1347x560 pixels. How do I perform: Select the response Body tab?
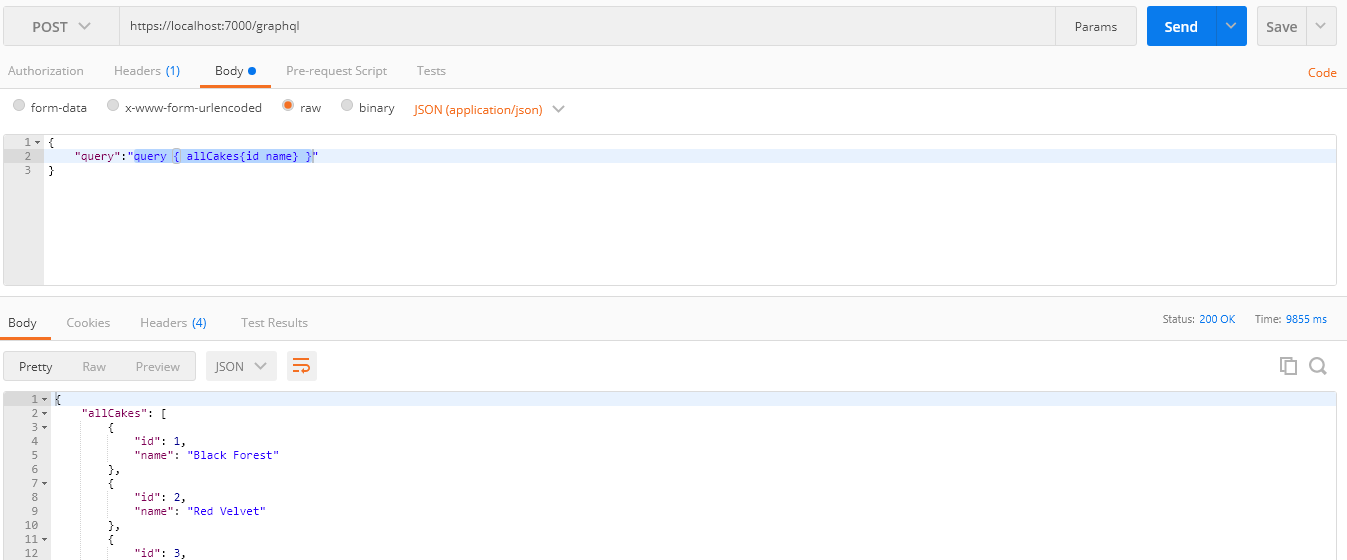click(x=22, y=323)
